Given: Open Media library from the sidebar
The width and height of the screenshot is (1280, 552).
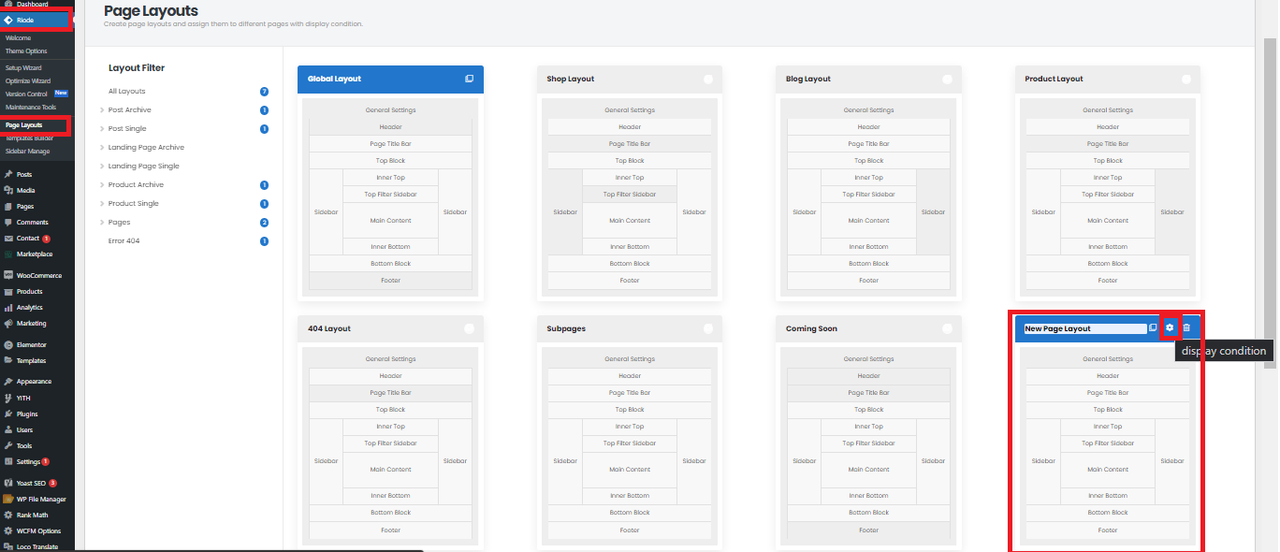Looking at the screenshot, I should 25,190.
